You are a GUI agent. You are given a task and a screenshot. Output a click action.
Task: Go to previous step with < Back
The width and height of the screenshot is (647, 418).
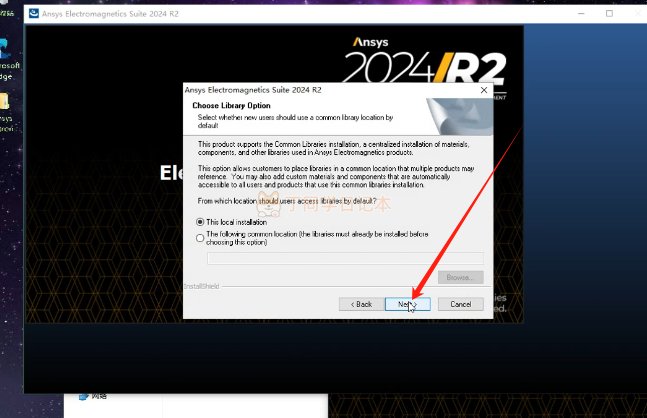click(x=361, y=304)
